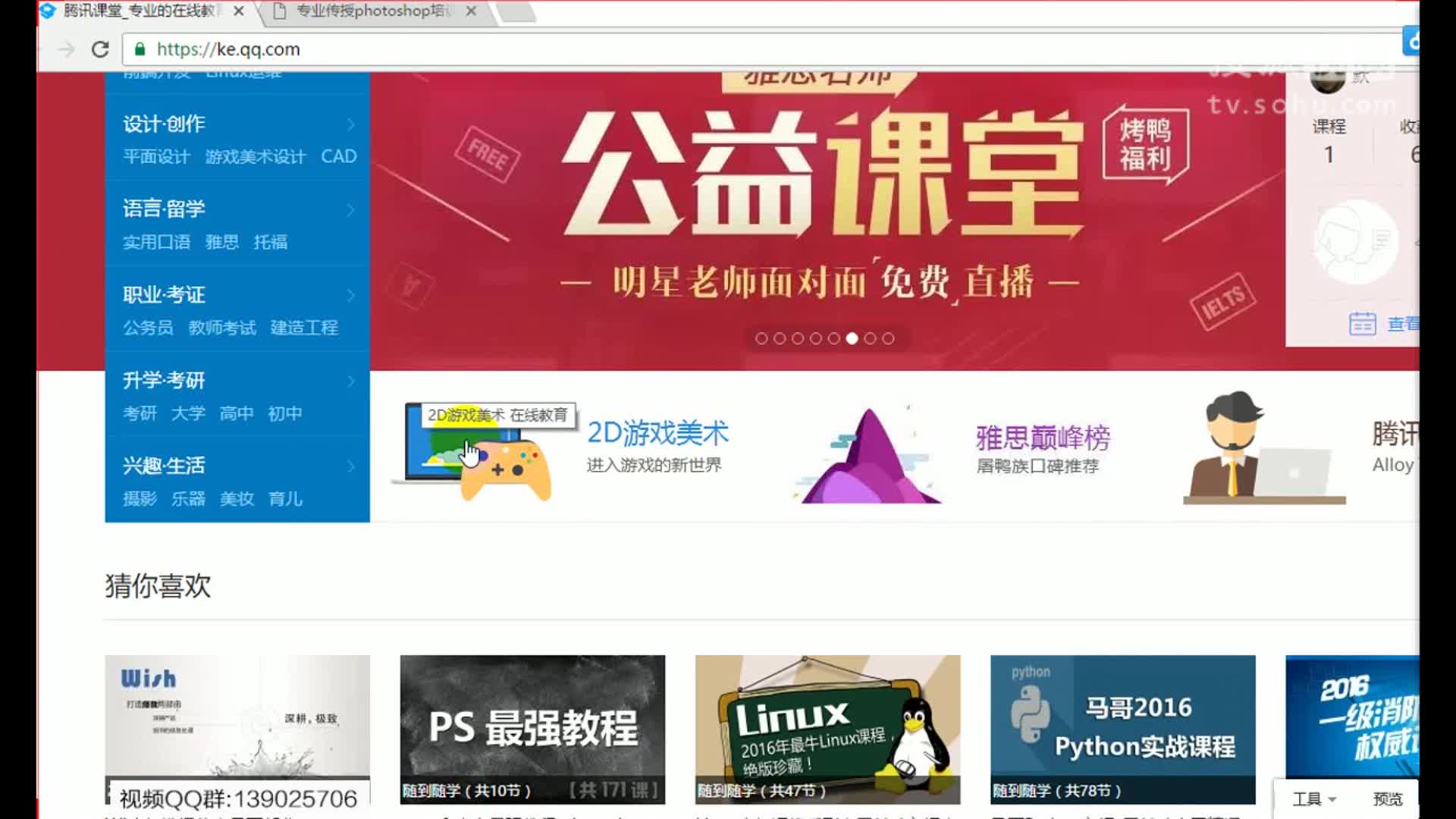Expand the 职业·考证 category arrow
Viewport: 1456px width, 819px height.
pos(351,295)
